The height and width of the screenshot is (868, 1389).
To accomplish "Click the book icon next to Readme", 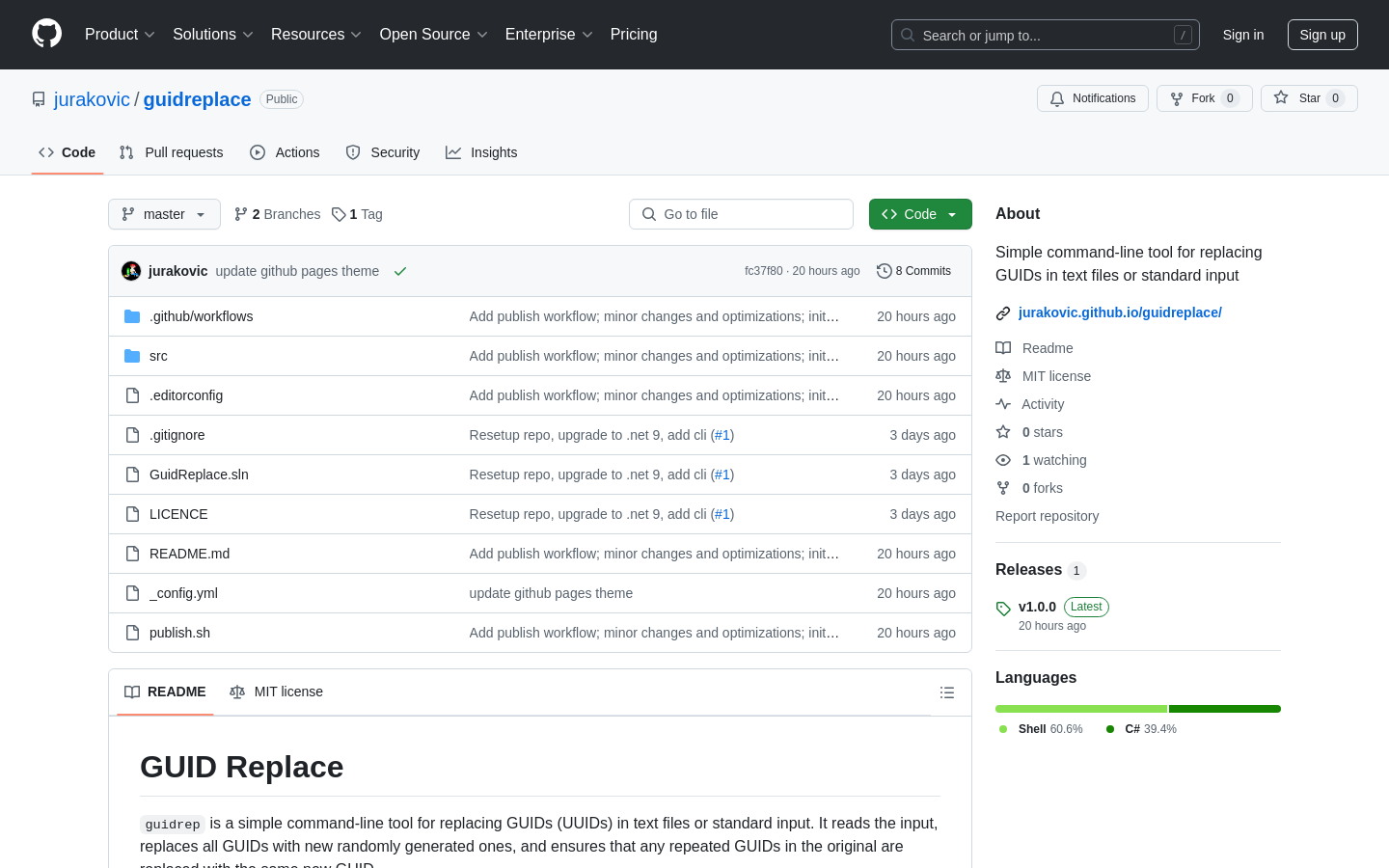I will 1003,348.
